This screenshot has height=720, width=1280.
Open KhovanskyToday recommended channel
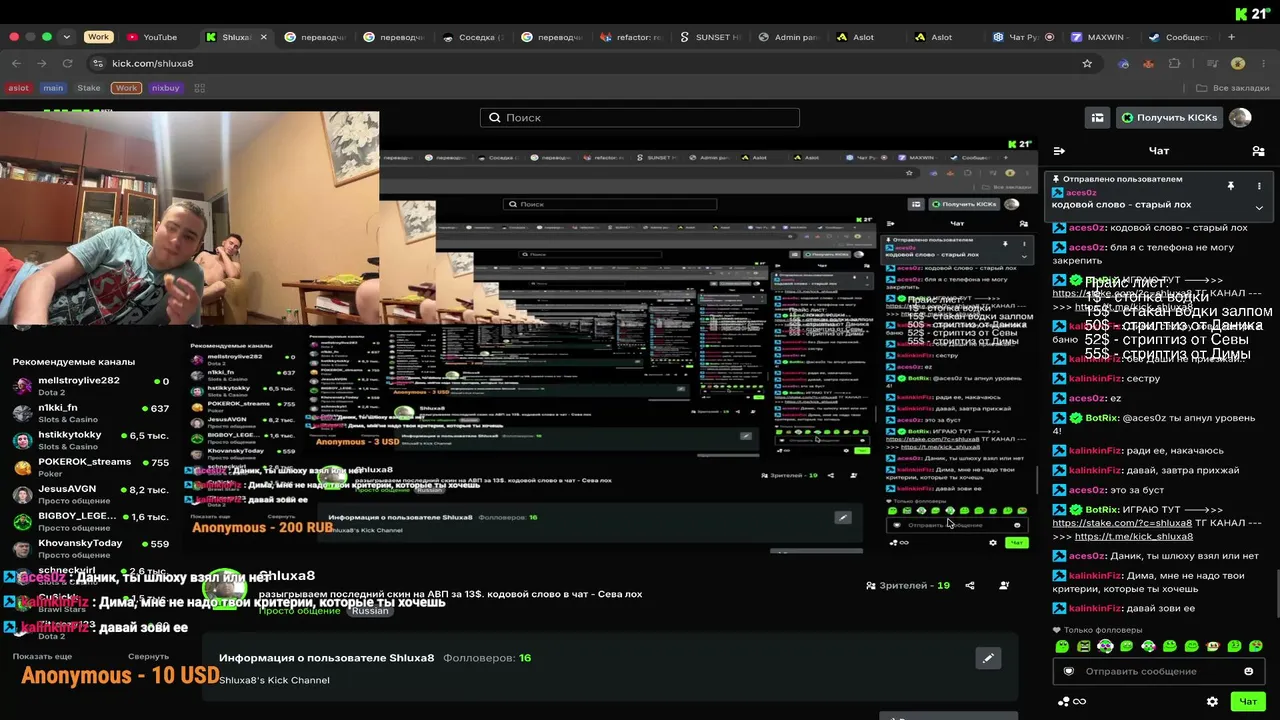pyautogui.click(x=91, y=548)
